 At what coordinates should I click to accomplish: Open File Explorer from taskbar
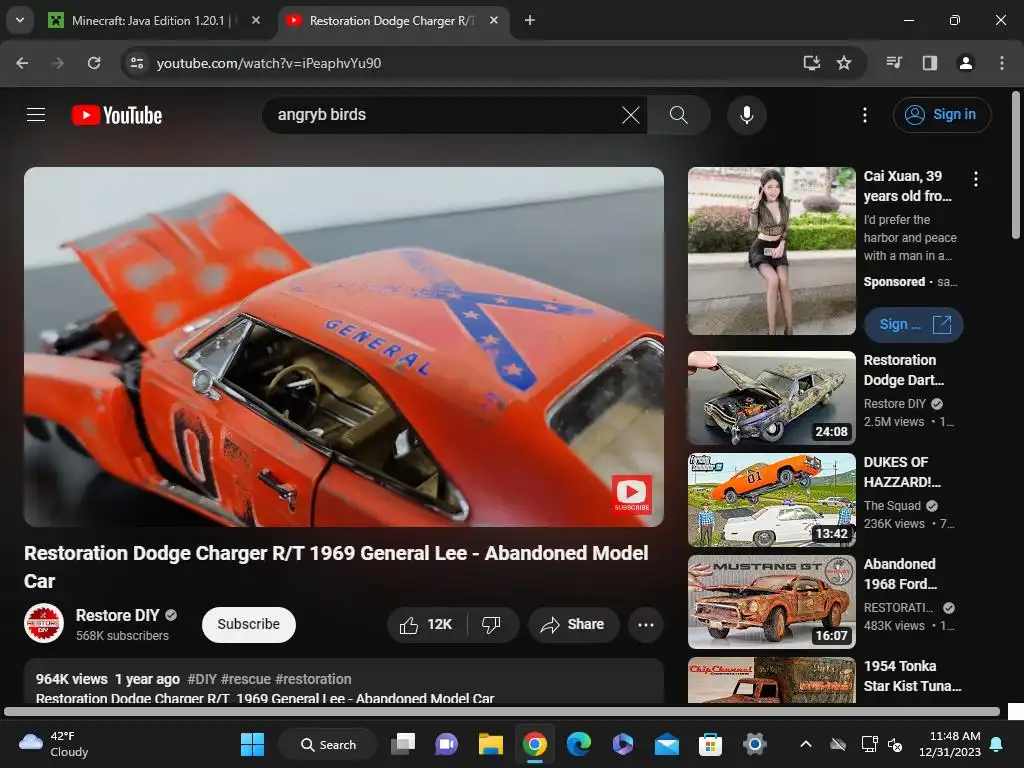490,744
